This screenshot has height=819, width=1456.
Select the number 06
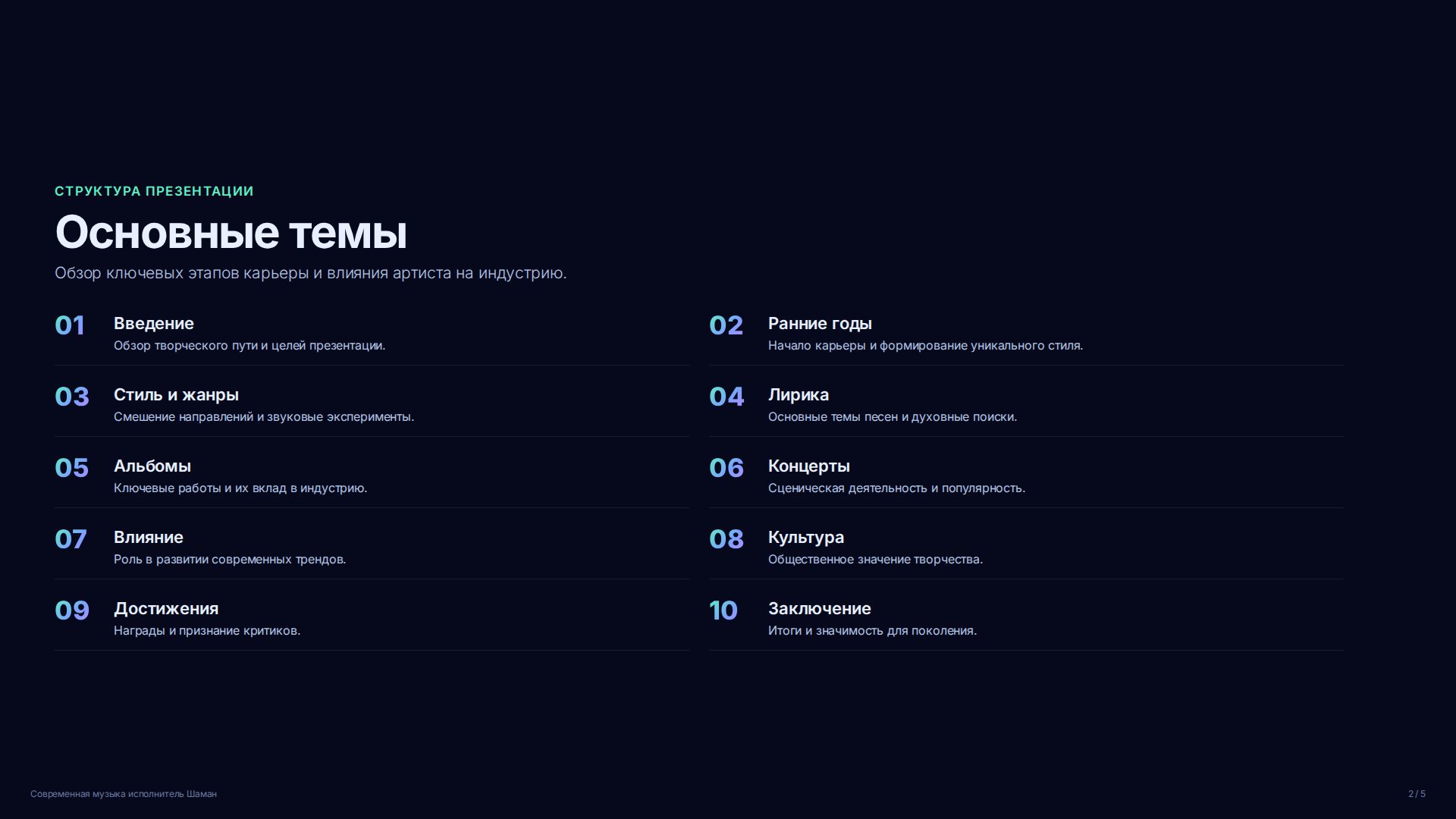click(x=726, y=468)
